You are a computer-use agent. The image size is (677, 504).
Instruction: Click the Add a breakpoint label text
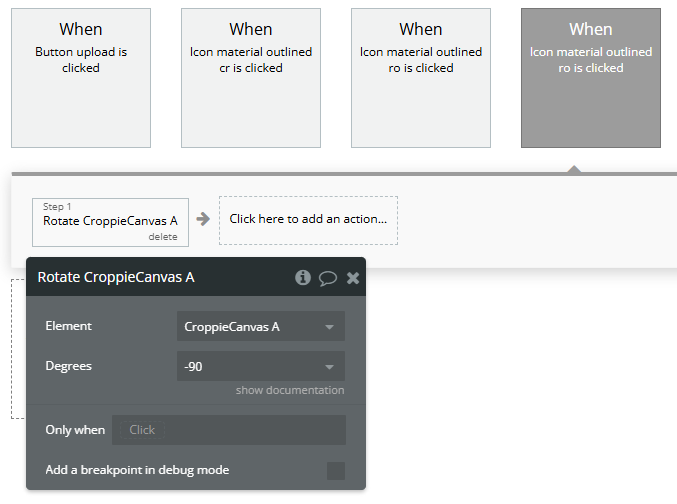137,470
